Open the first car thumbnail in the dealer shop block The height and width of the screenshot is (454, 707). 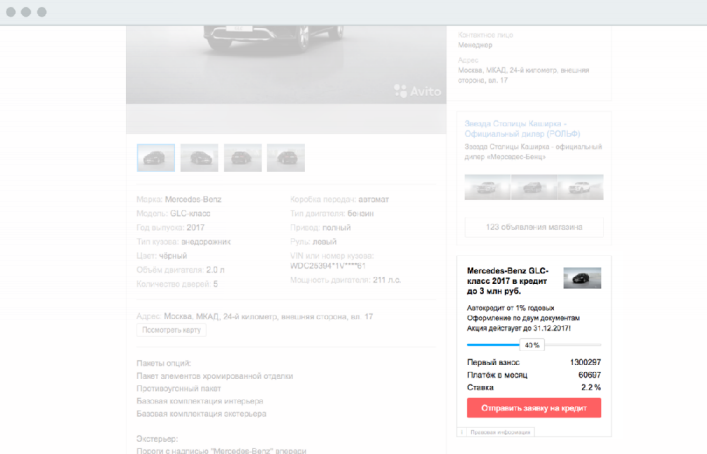tap(487, 187)
